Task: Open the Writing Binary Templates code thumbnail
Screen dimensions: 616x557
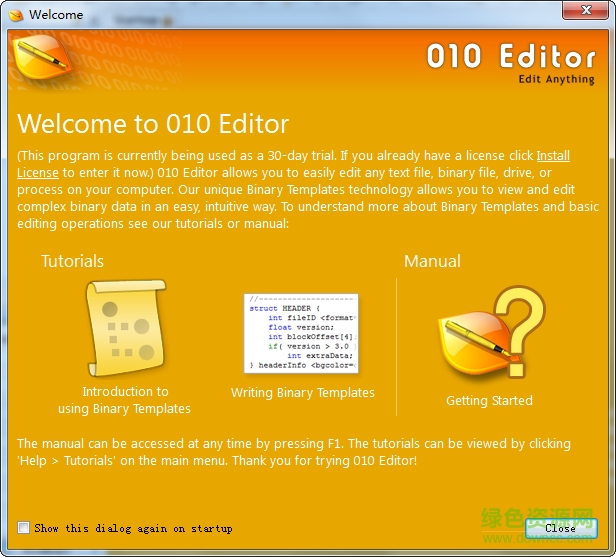Action: click(x=301, y=333)
